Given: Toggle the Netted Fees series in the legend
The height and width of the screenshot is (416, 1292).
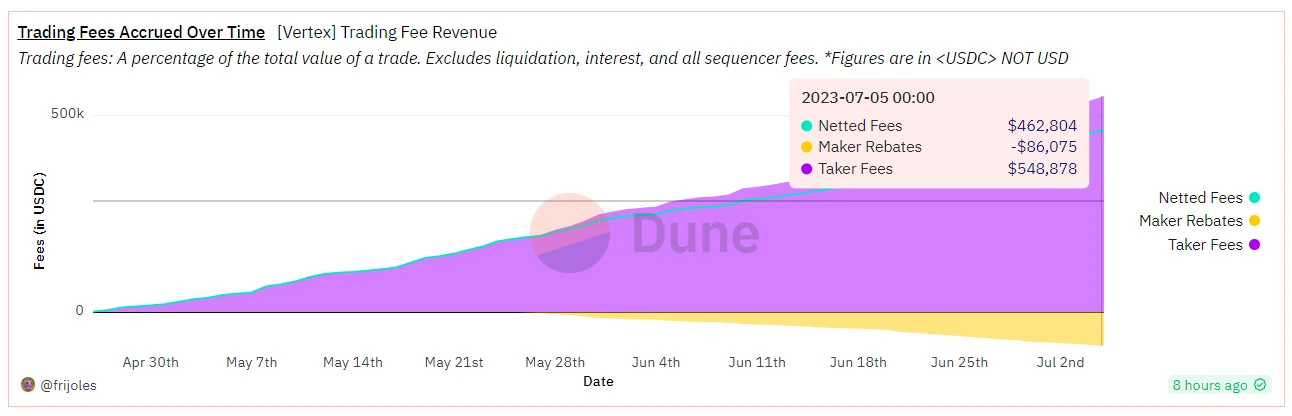Looking at the screenshot, I should click(1200, 198).
